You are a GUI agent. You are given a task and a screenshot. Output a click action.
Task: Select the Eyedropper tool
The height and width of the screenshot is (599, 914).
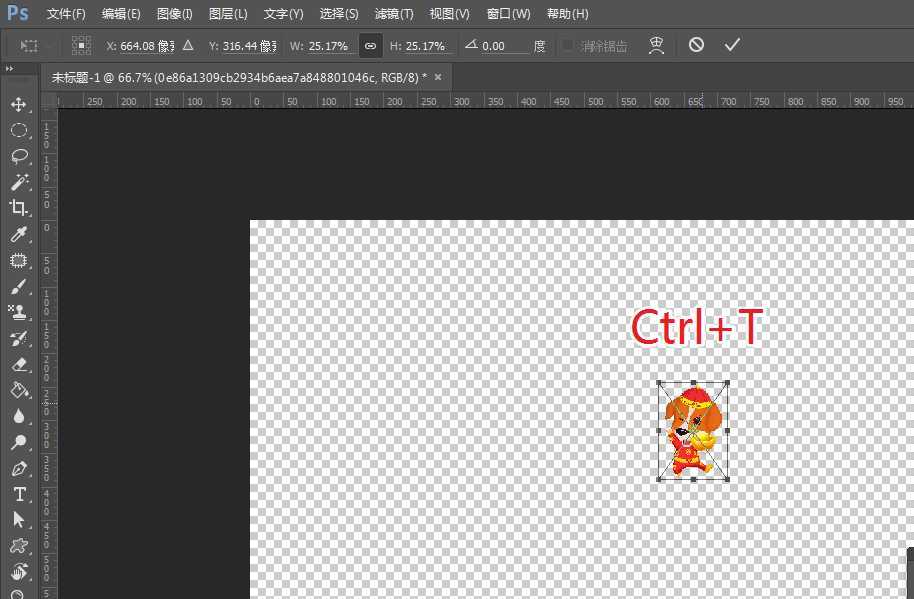coord(20,234)
